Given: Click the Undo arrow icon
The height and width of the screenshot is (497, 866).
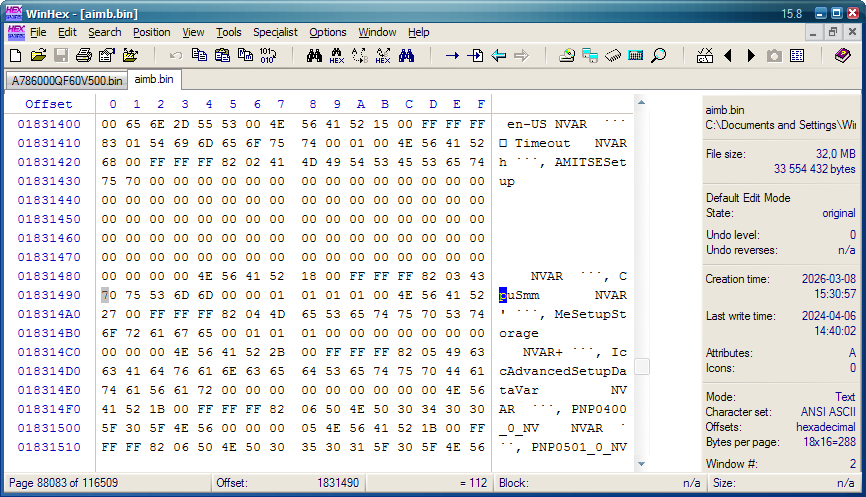Looking at the screenshot, I should [x=176, y=55].
